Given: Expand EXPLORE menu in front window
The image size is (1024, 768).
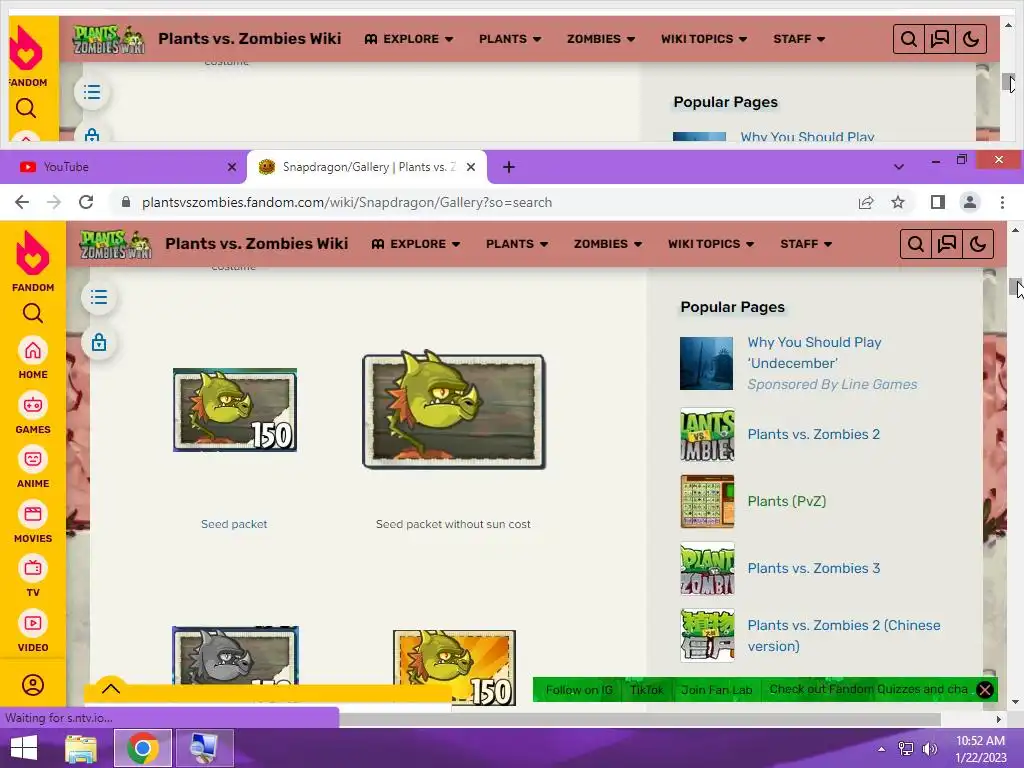Looking at the screenshot, I should click(416, 244).
